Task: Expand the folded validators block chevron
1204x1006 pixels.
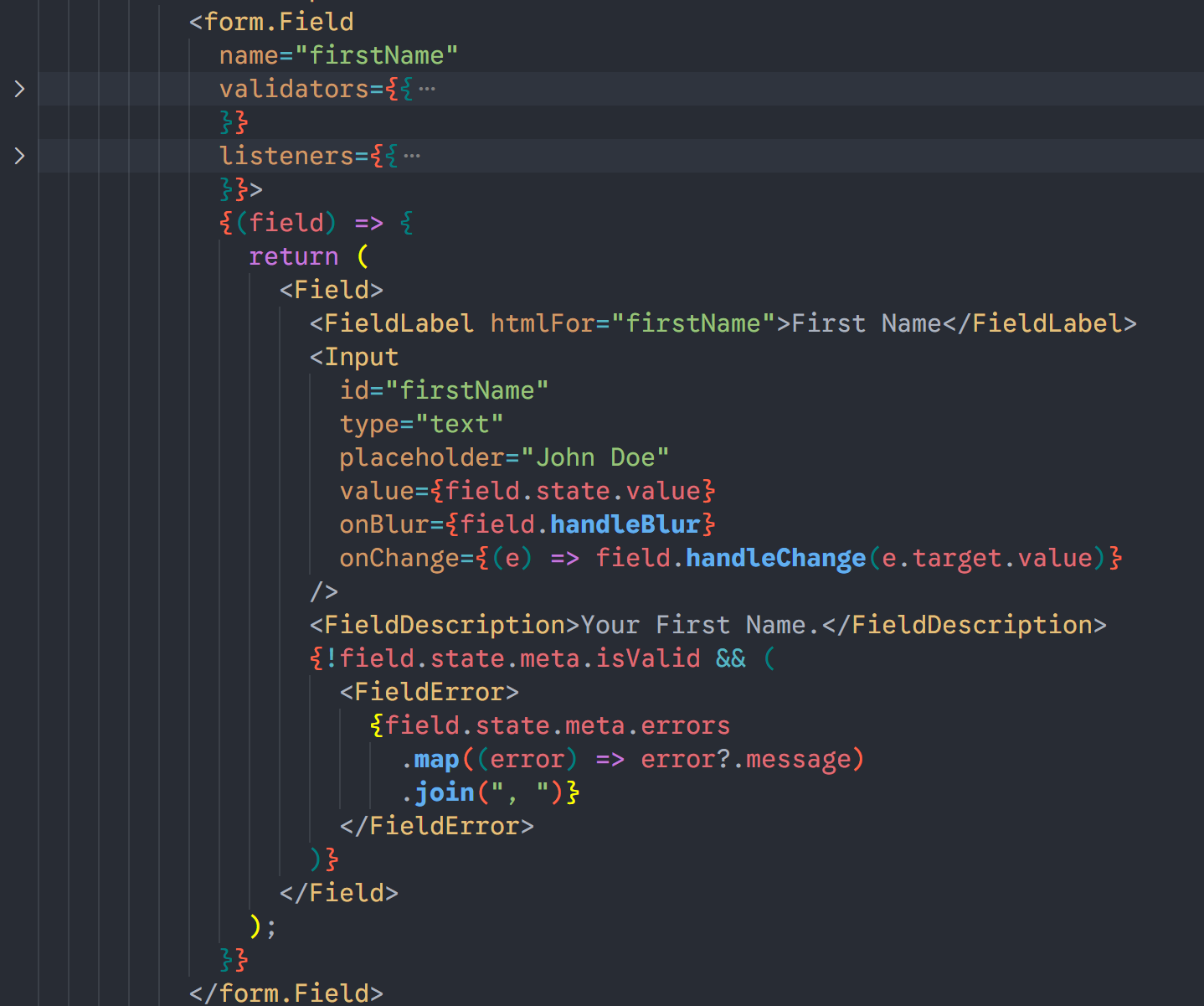Action: [x=19, y=89]
